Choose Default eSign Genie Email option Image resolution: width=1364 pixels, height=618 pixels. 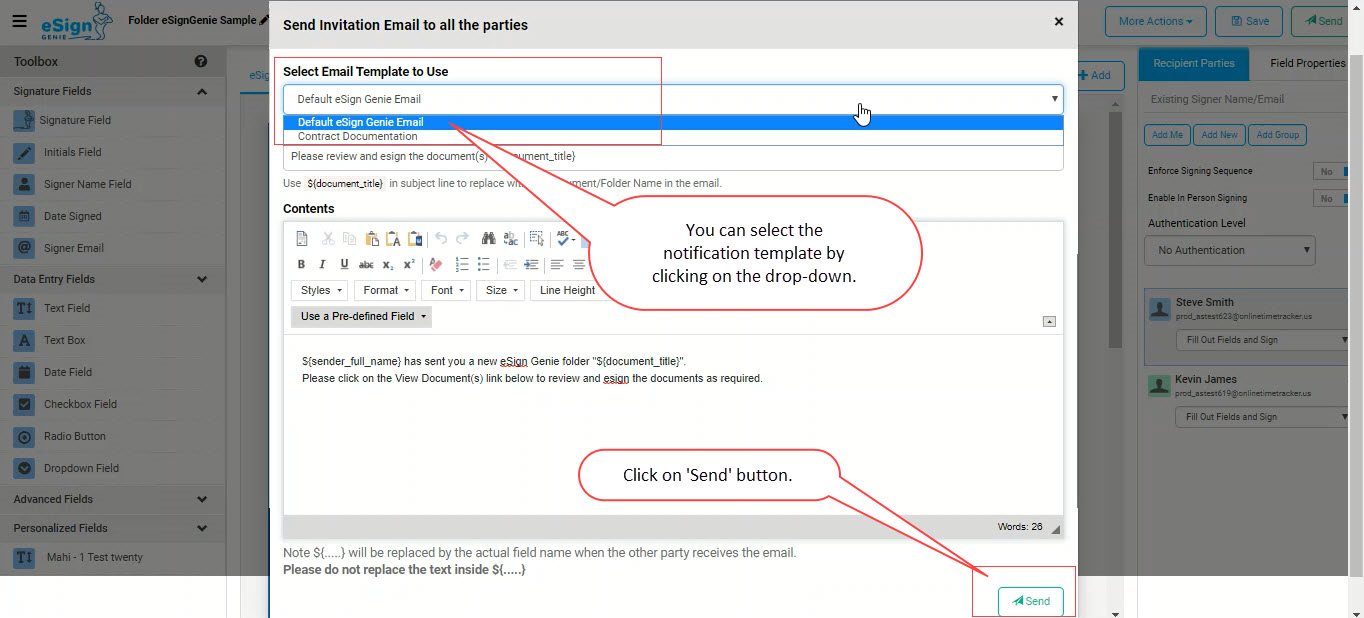[x=673, y=122]
